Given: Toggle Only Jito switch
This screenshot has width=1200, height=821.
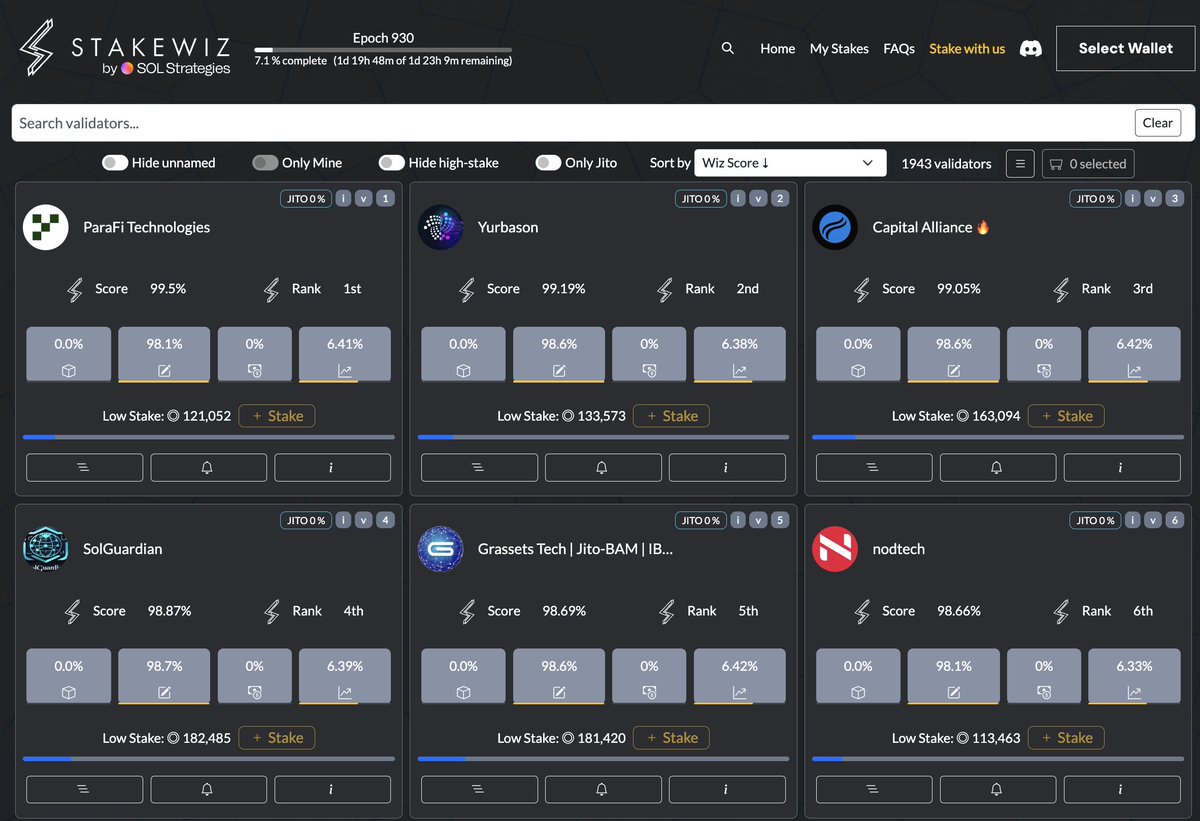Looking at the screenshot, I should click(x=548, y=163).
